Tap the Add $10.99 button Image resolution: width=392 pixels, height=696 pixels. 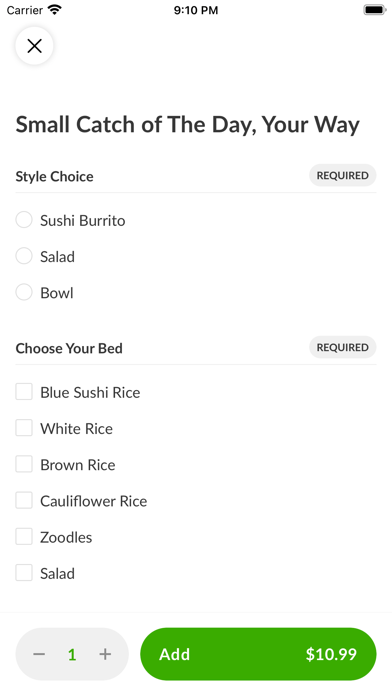coord(258,654)
